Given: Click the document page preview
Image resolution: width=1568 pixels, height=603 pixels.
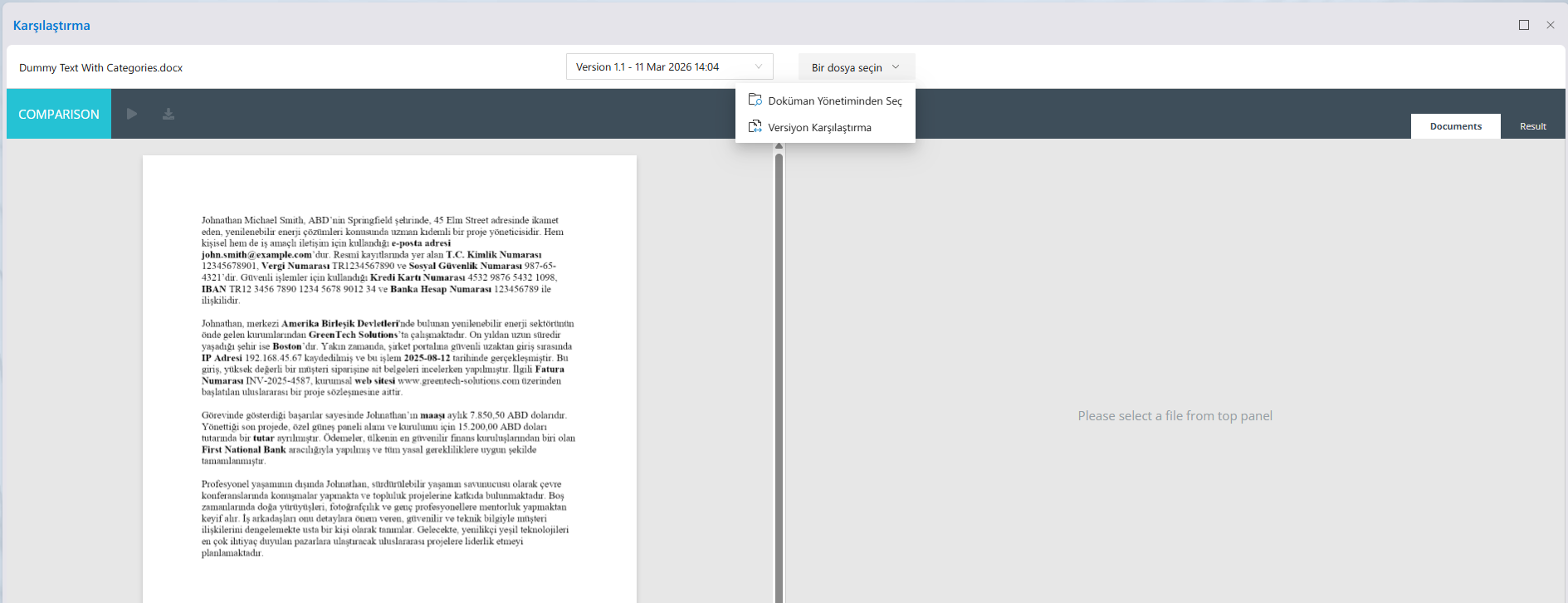Looking at the screenshot, I should pyautogui.click(x=389, y=379).
